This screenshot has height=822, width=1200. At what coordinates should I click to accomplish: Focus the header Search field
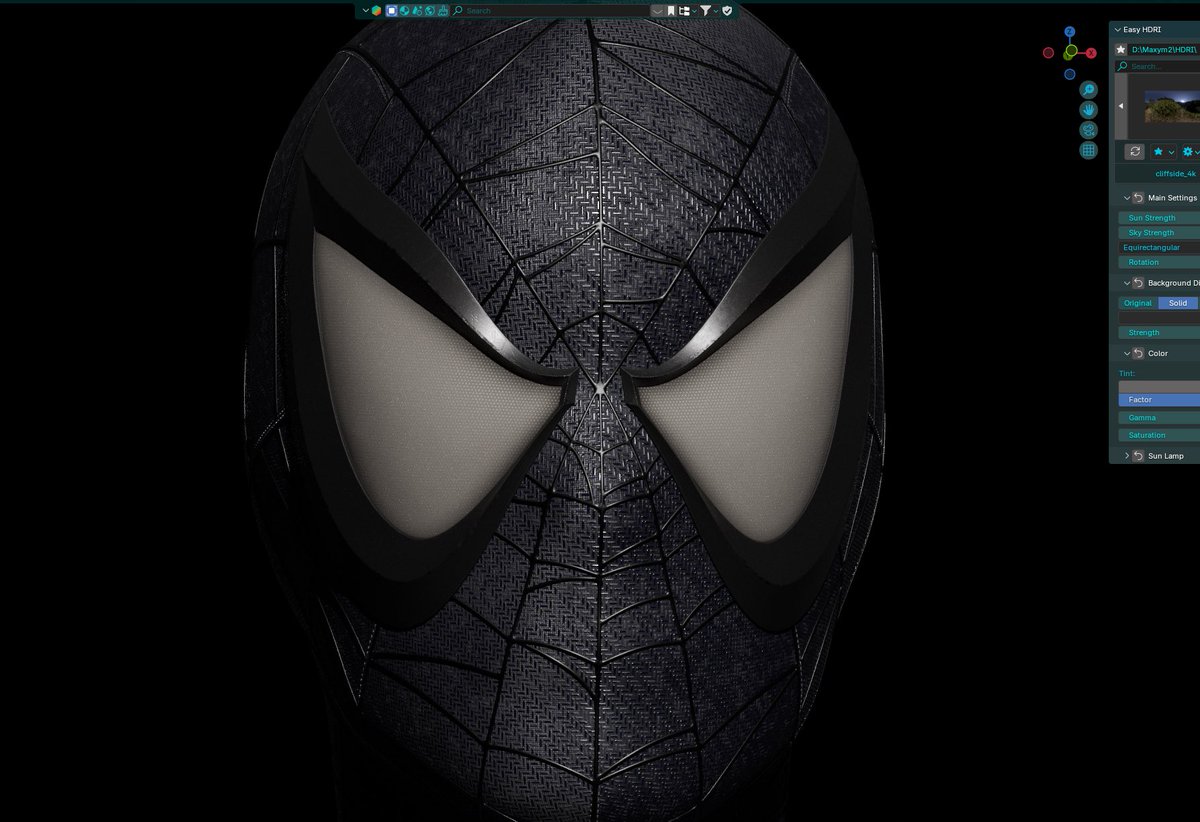click(551, 10)
